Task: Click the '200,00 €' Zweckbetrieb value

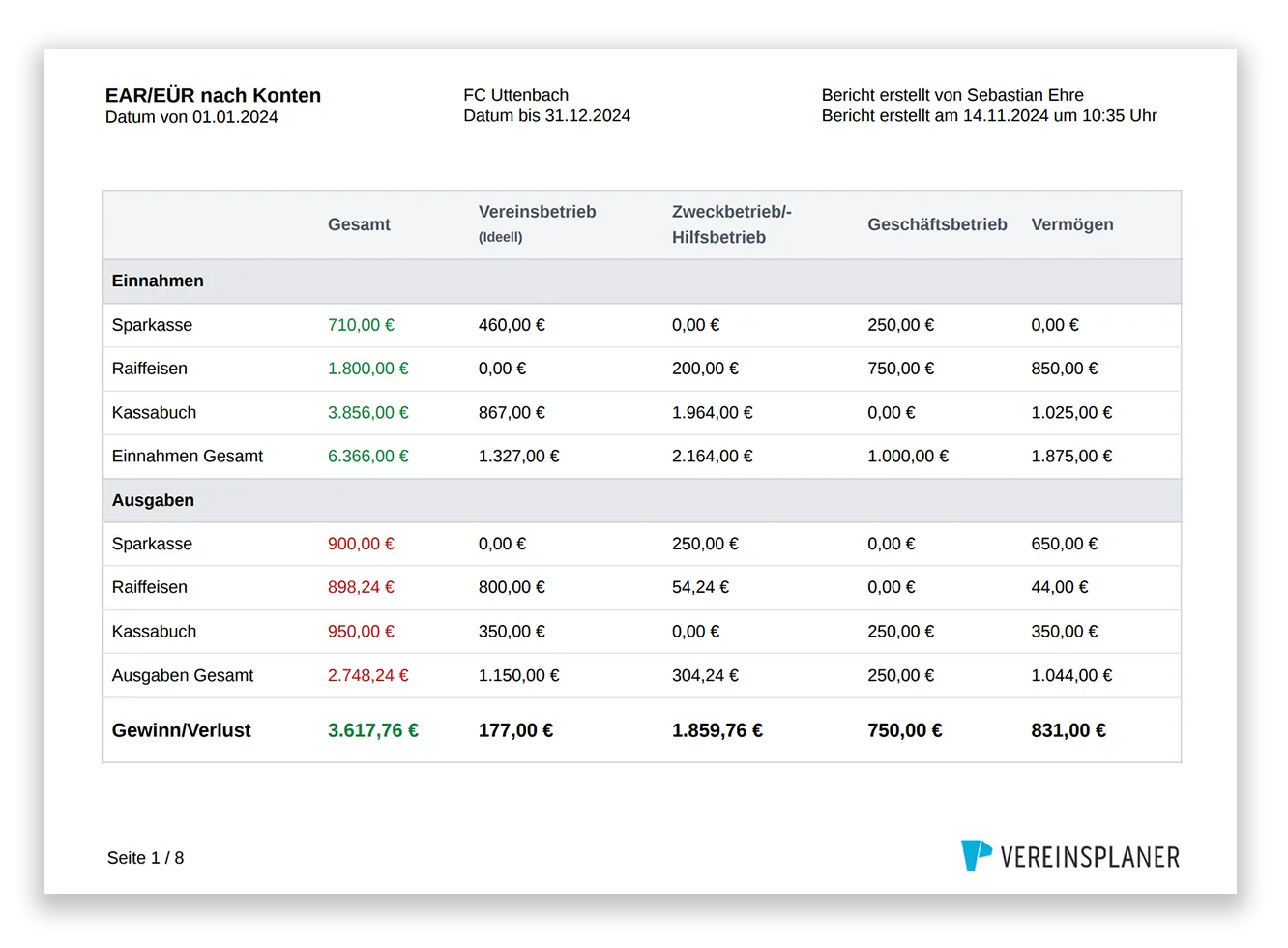Action: pos(705,369)
